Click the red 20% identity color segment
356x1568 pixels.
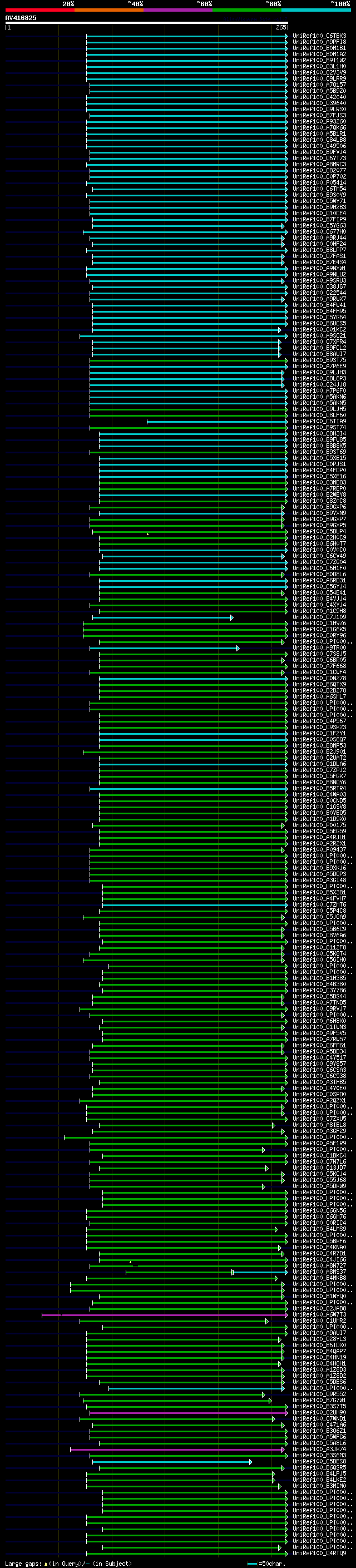[x=39, y=10]
